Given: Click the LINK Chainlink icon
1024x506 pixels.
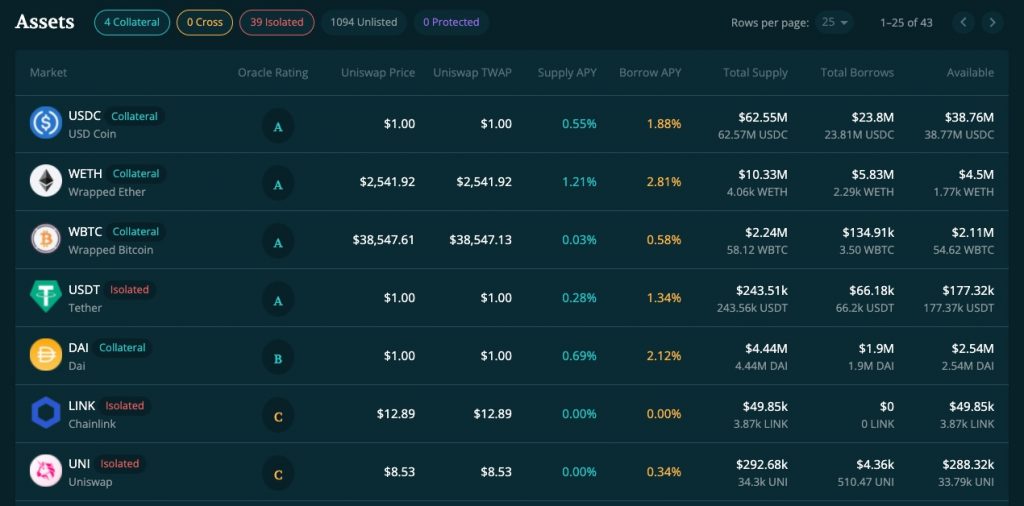Looking at the screenshot, I should coord(46,413).
